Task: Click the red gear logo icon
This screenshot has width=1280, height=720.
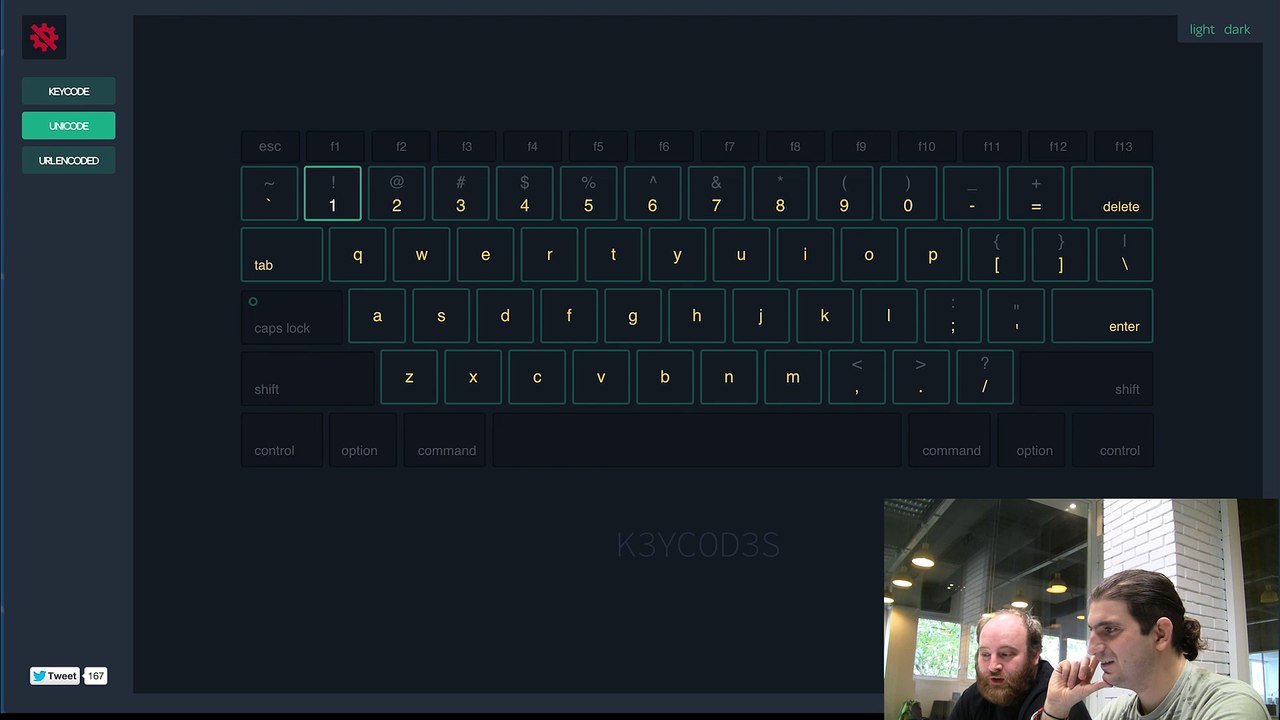Action: 44,38
